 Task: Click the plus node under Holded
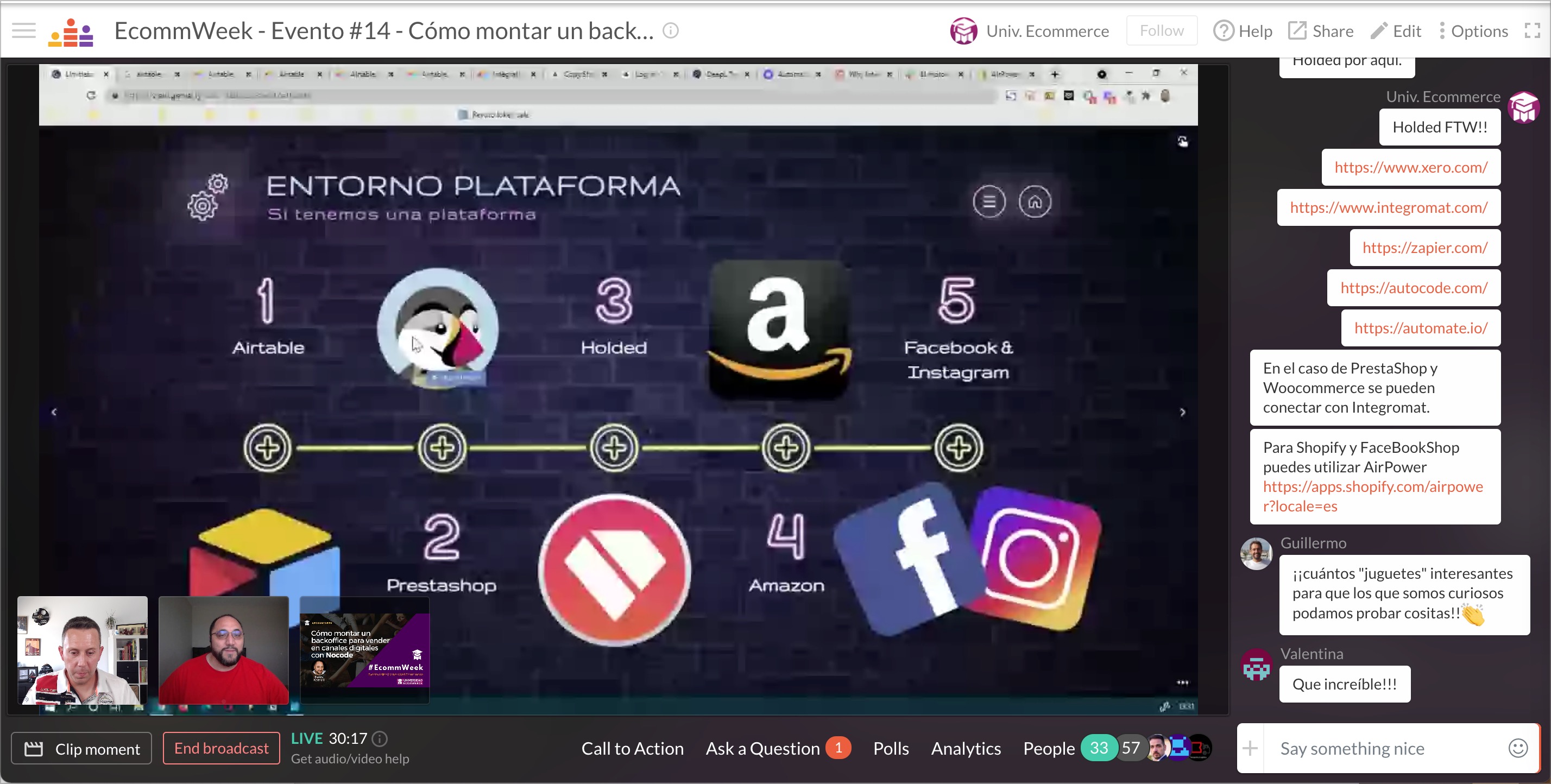[x=614, y=448]
